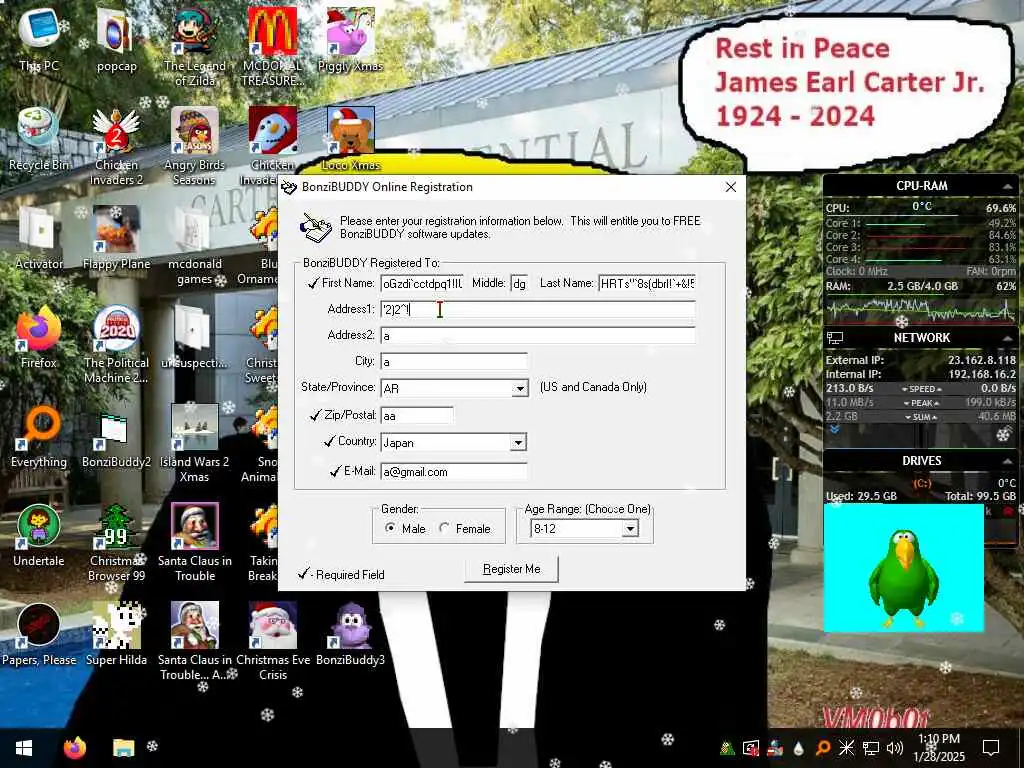1024x768 pixels.
Task: Expand network details with blue chevron
Action: click(835, 430)
